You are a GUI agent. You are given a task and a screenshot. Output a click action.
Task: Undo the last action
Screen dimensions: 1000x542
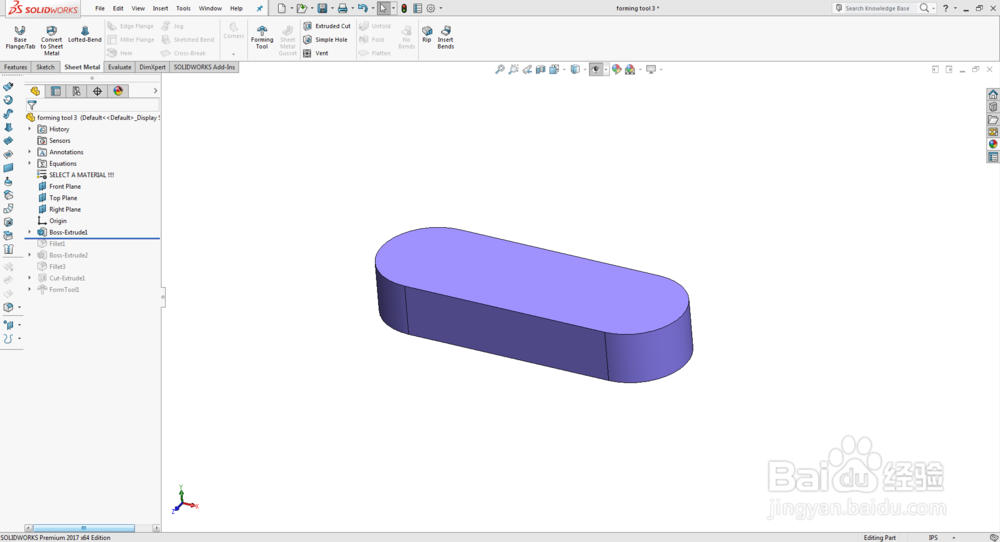pyautogui.click(x=362, y=8)
